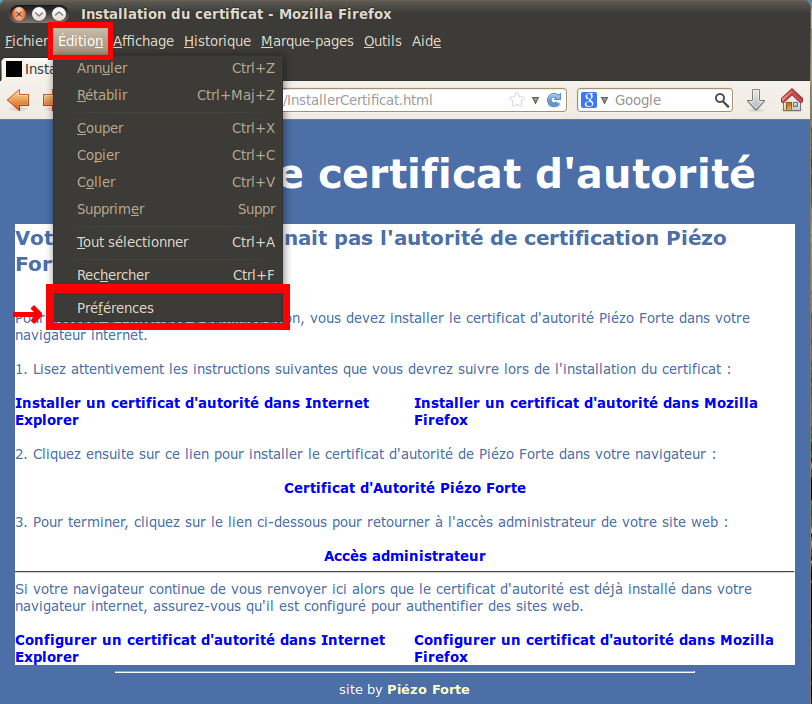
Task: Select Supprimer from the menu
Action: [x=168, y=209]
